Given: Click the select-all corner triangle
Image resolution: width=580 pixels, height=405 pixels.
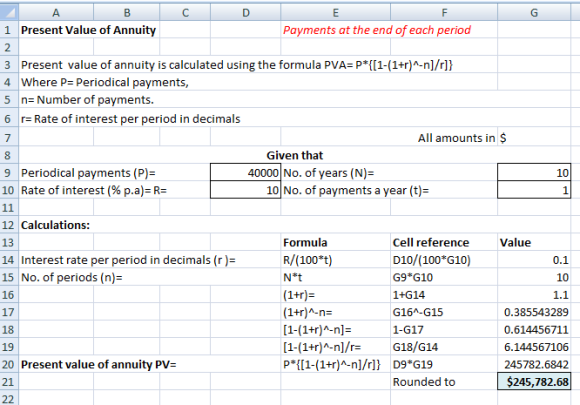Looking at the screenshot, I should pyautogui.click(x=9, y=12).
